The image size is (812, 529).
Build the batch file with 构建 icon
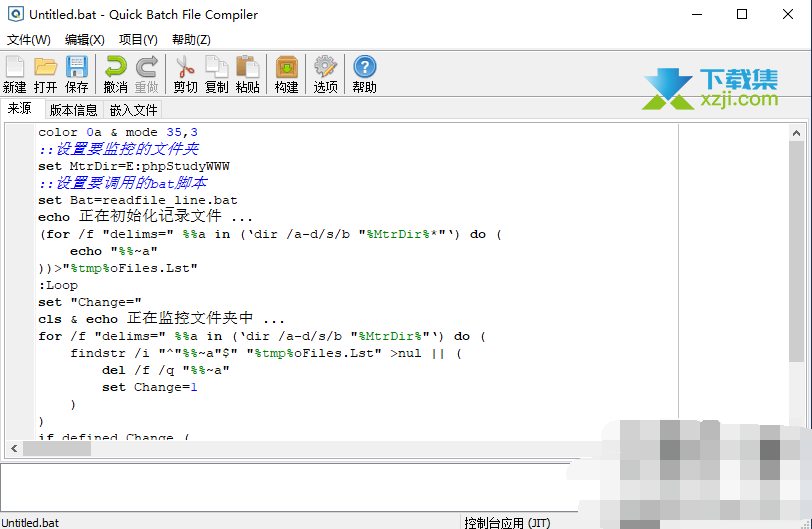point(286,74)
